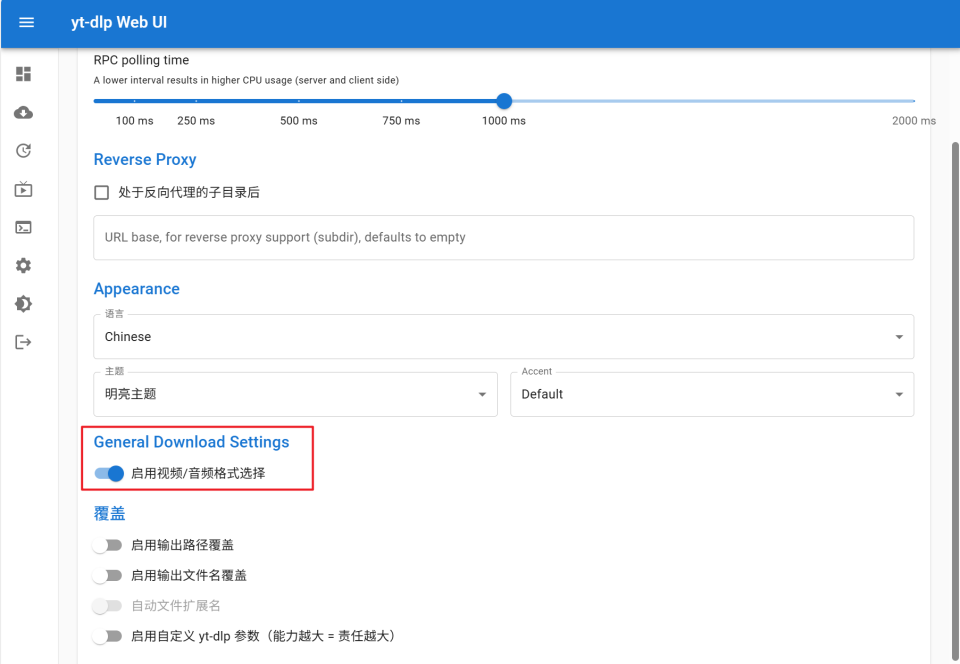This screenshot has height=664, width=960.
Task: Check the 处于反向代理的子目录后 checkbox
Action: (102, 193)
